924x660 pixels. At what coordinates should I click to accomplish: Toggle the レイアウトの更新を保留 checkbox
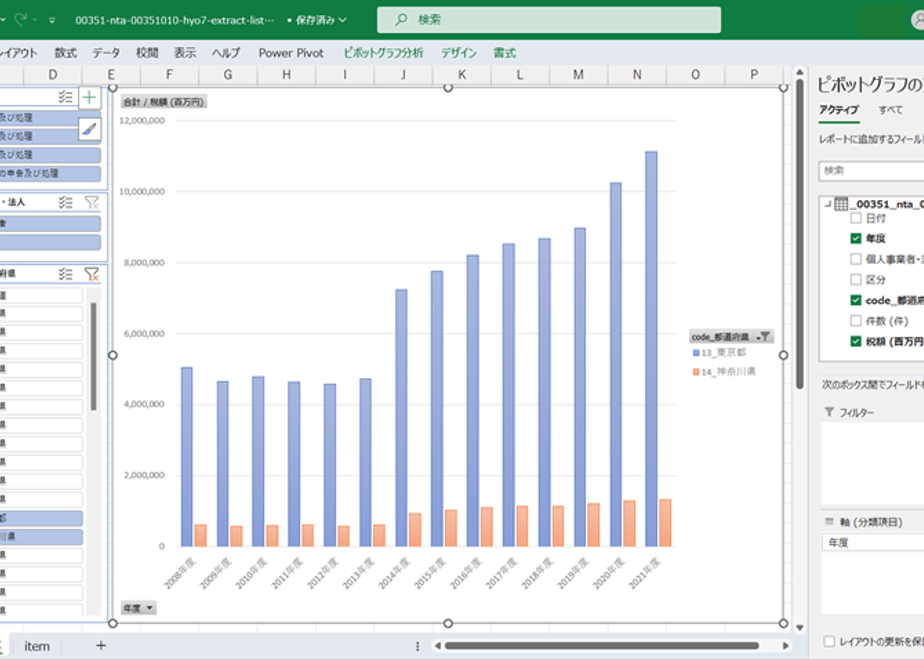(x=829, y=641)
